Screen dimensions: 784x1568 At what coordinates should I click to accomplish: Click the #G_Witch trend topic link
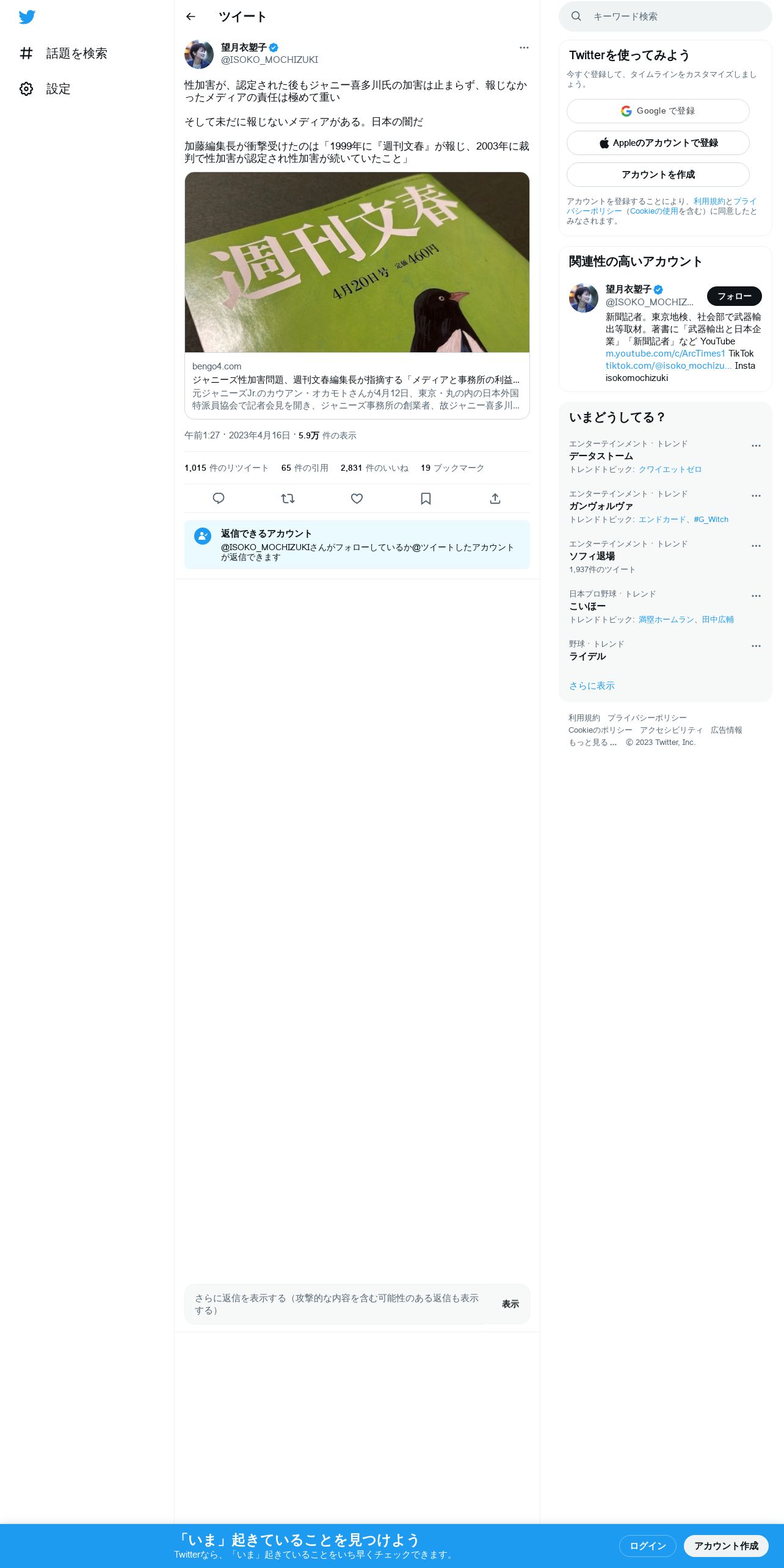(x=711, y=520)
